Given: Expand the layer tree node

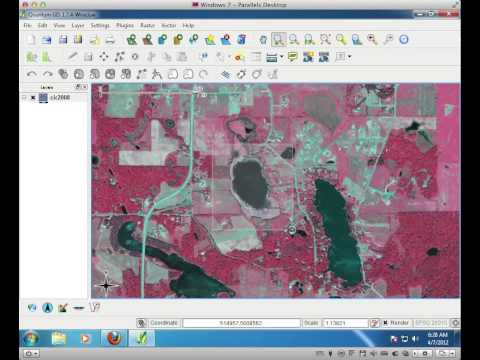Looking at the screenshot, I should 24,98.
